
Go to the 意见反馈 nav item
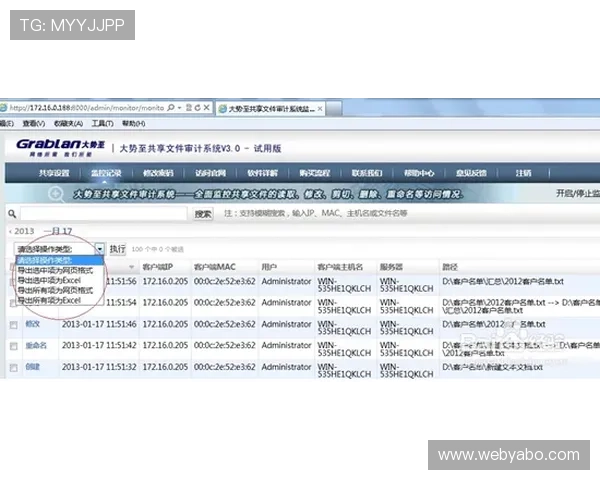coord(471,173)
